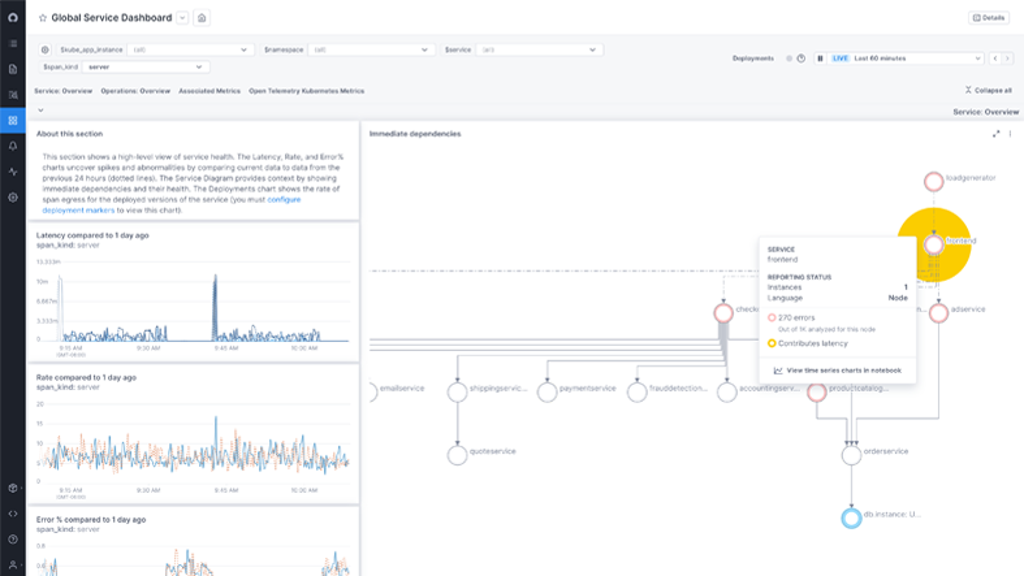Select the frauddetection node
1024x576 pixels.
point(637,392)
